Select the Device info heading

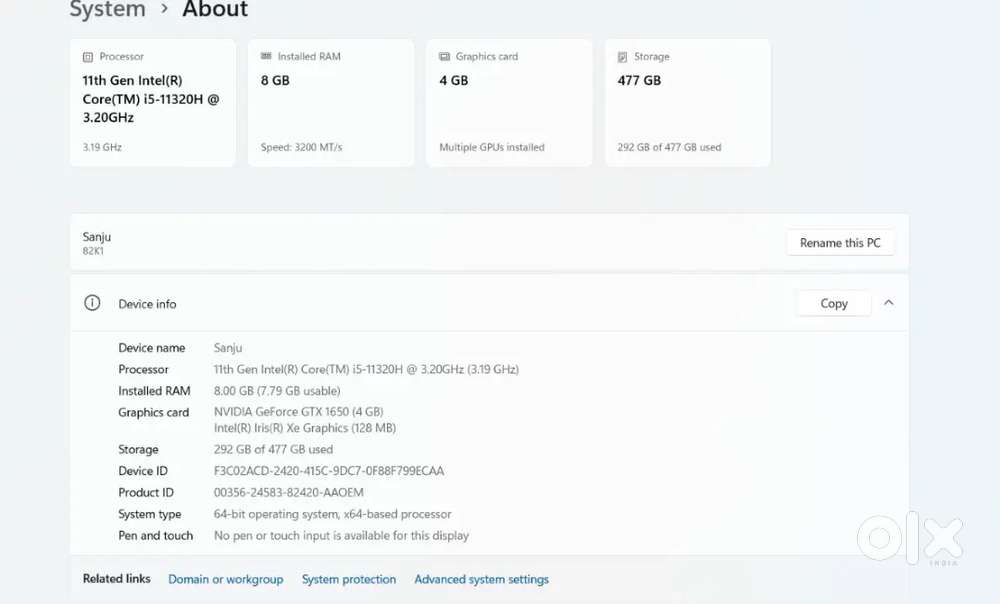coord(147,304)
